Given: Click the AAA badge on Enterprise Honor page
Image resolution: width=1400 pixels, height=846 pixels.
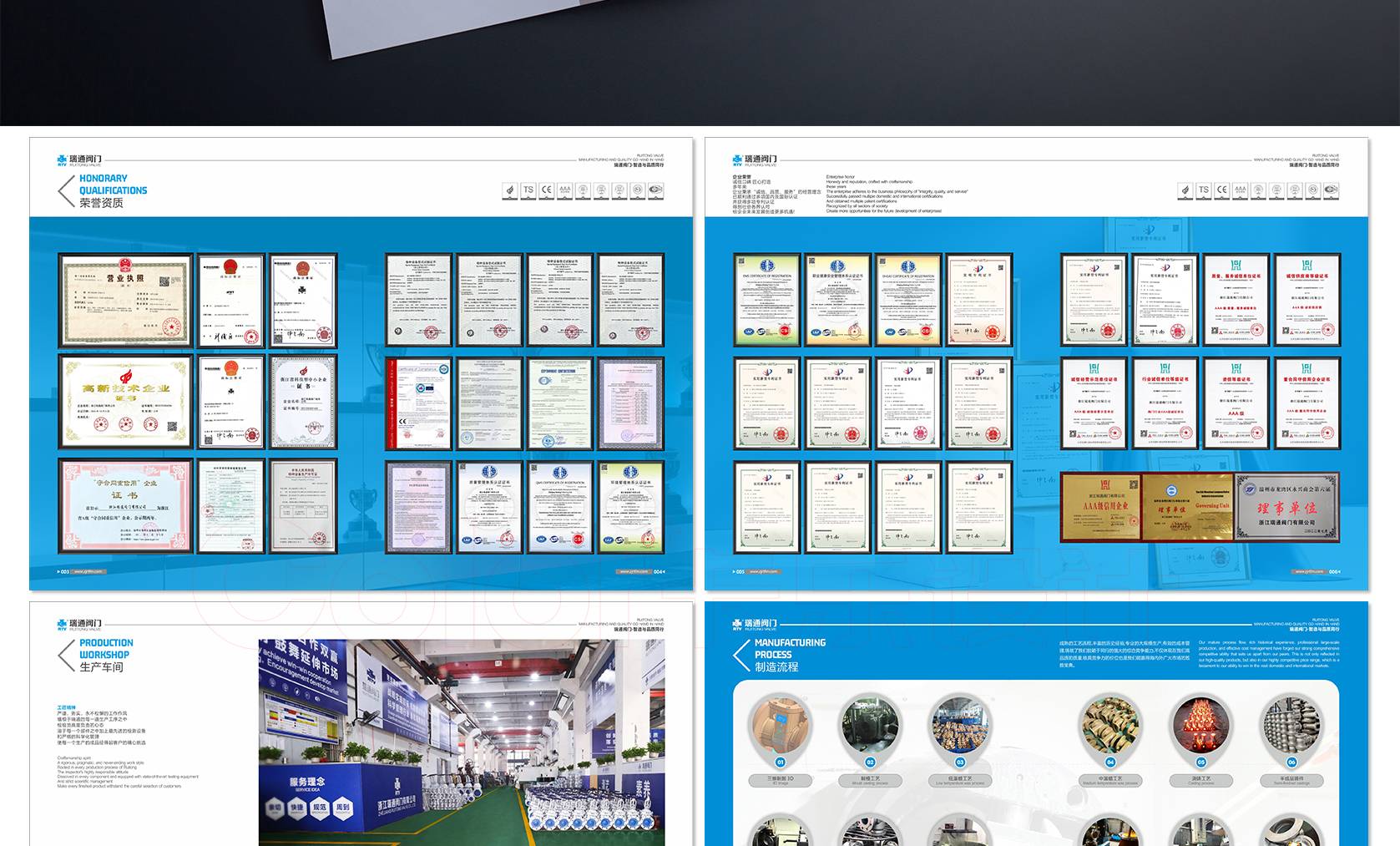Looking at the screenshot, I should pyautogui.click(x=1240, y=190).
